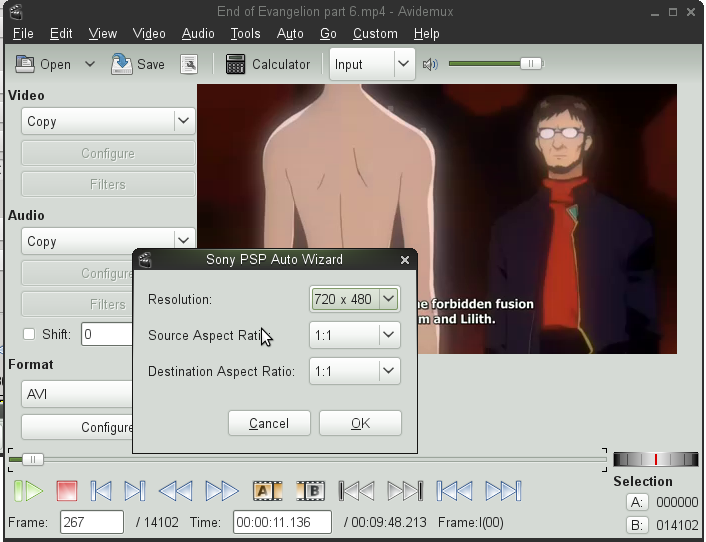Seek to previous black frame

coord(357,491)
